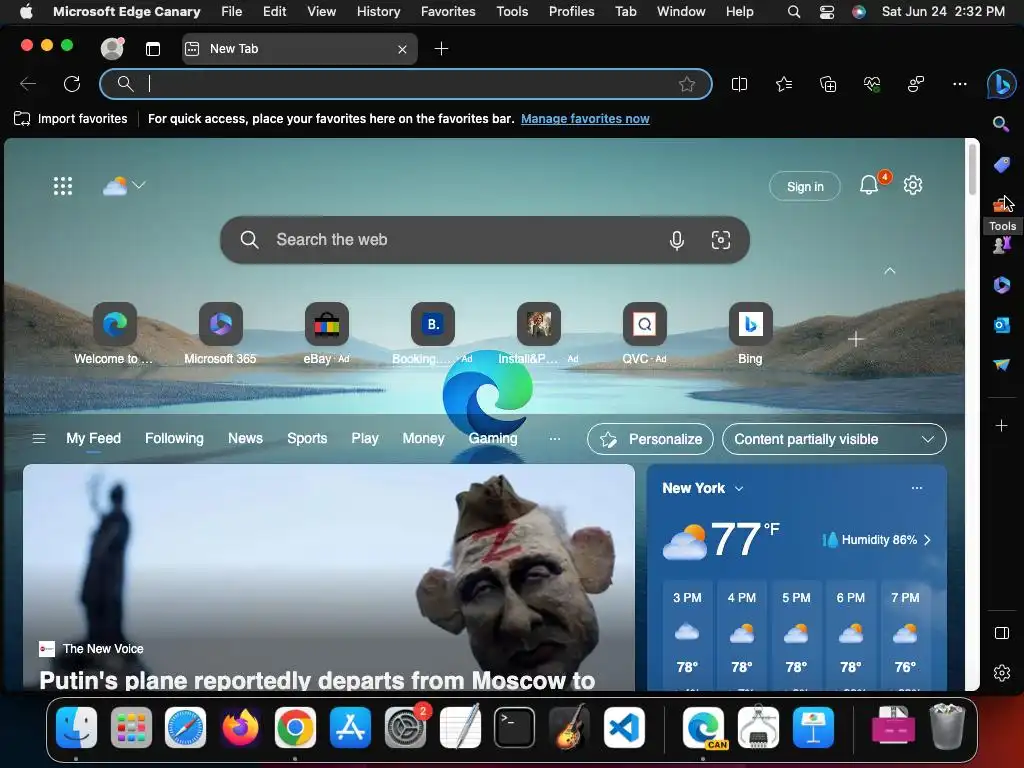This screenshot has height=768, width=1024.
Task: Open split screen toolbar icon
Action: coord(739,84)
